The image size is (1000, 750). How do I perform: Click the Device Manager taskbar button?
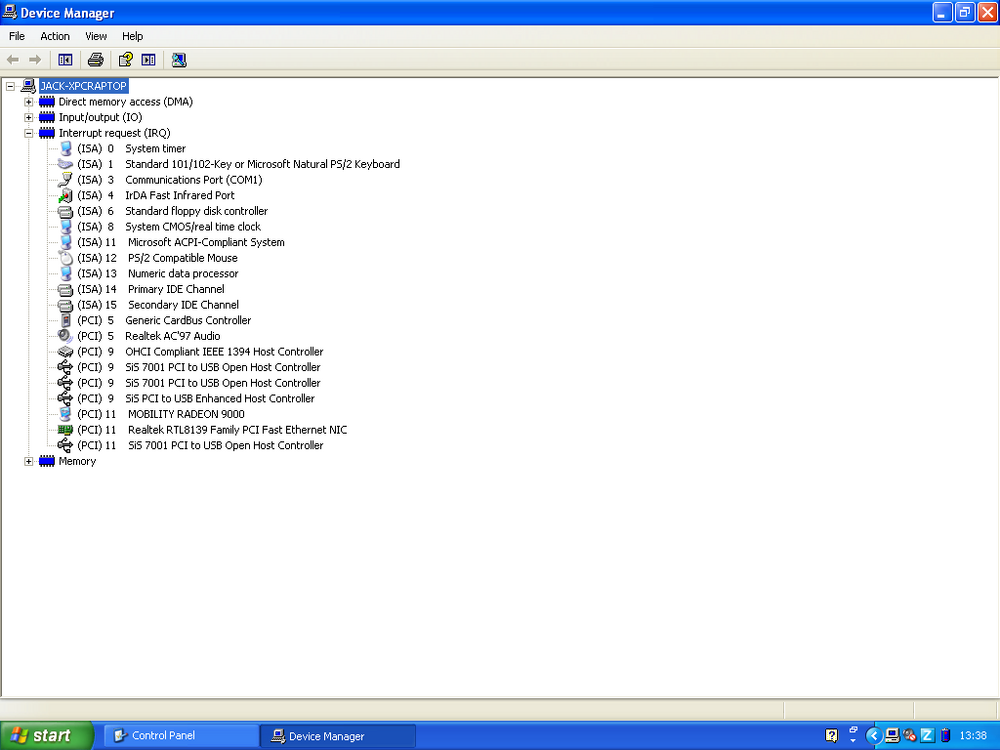[x=338, y=736]
